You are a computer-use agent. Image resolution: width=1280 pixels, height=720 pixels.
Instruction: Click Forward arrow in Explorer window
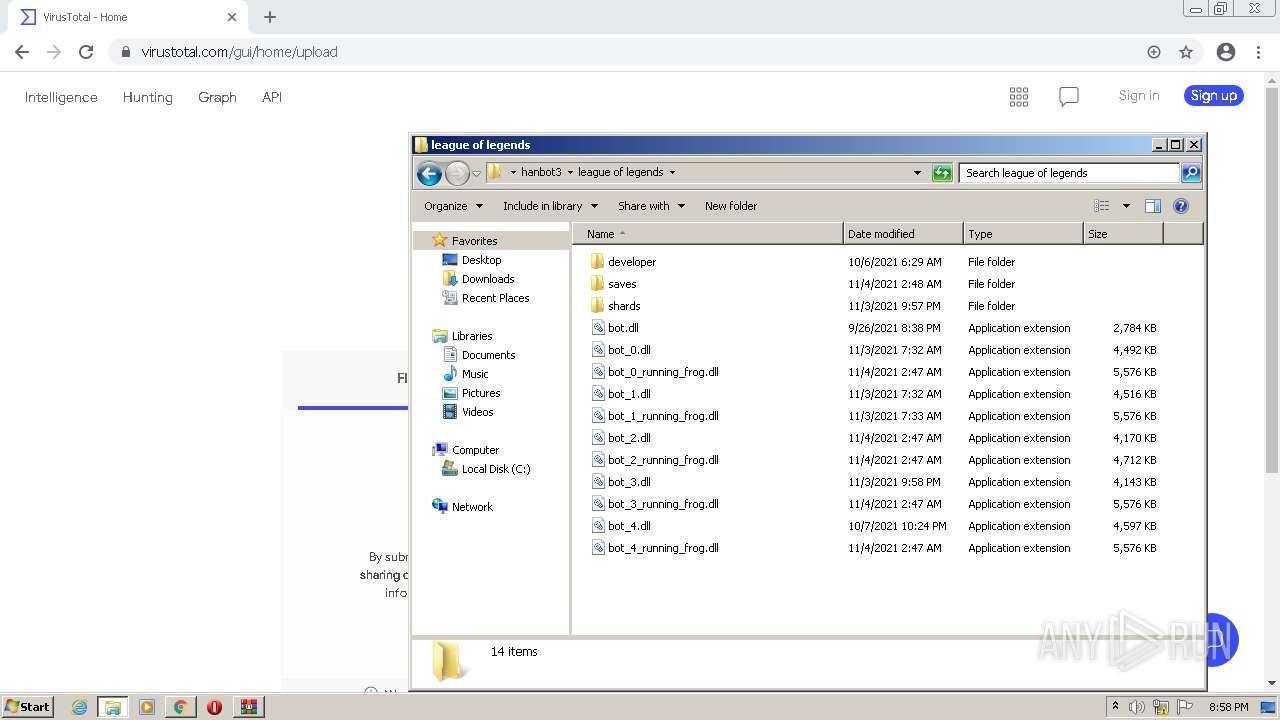click(457, 173)
